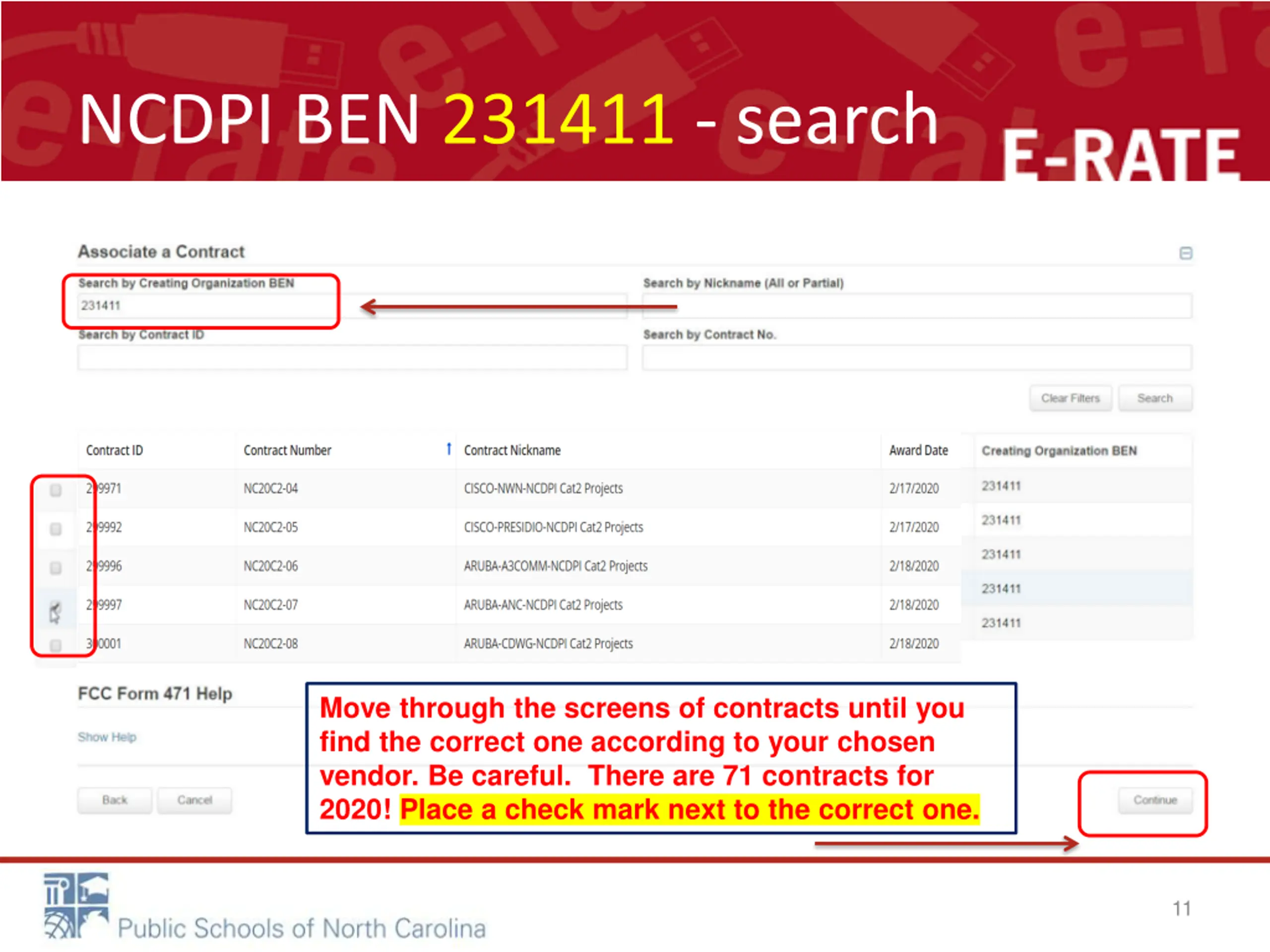The width and height of the screenshot is (1270, 952).
Task: Click the FCC Form 471 Help heading
Action: pos(155,694)
